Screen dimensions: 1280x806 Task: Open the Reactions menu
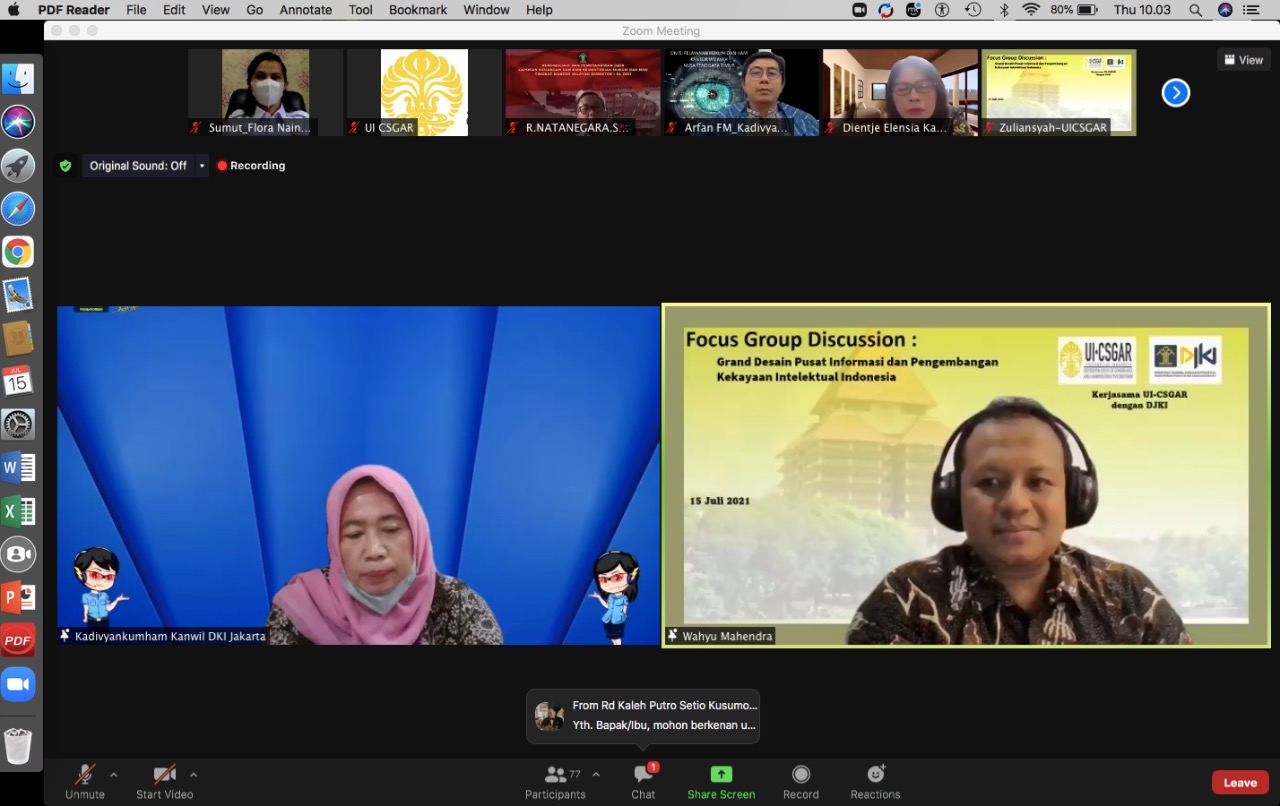[875, 775]
